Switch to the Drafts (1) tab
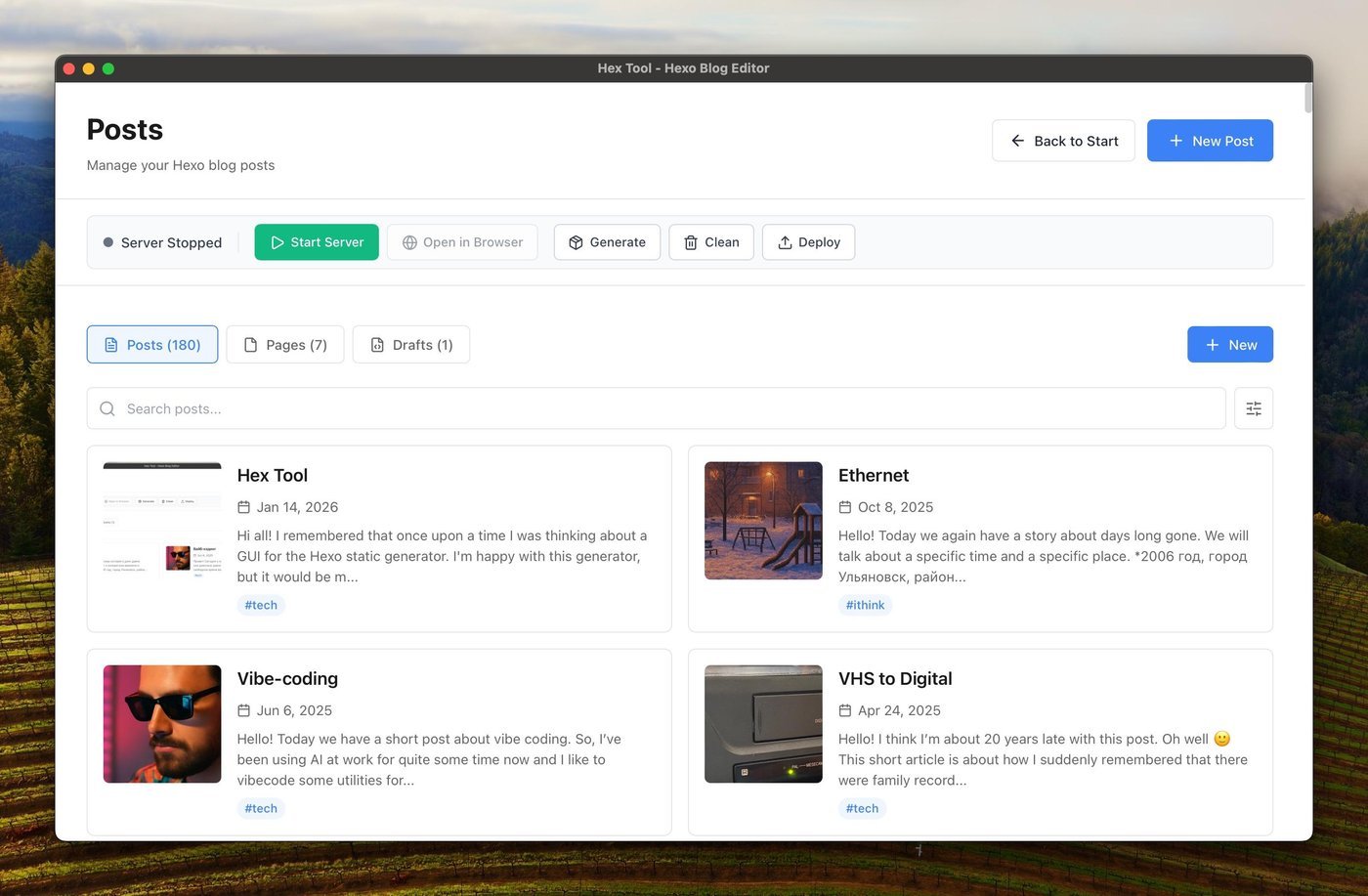Viewport: 1368px width, 896px height. [x=410, y=345]
